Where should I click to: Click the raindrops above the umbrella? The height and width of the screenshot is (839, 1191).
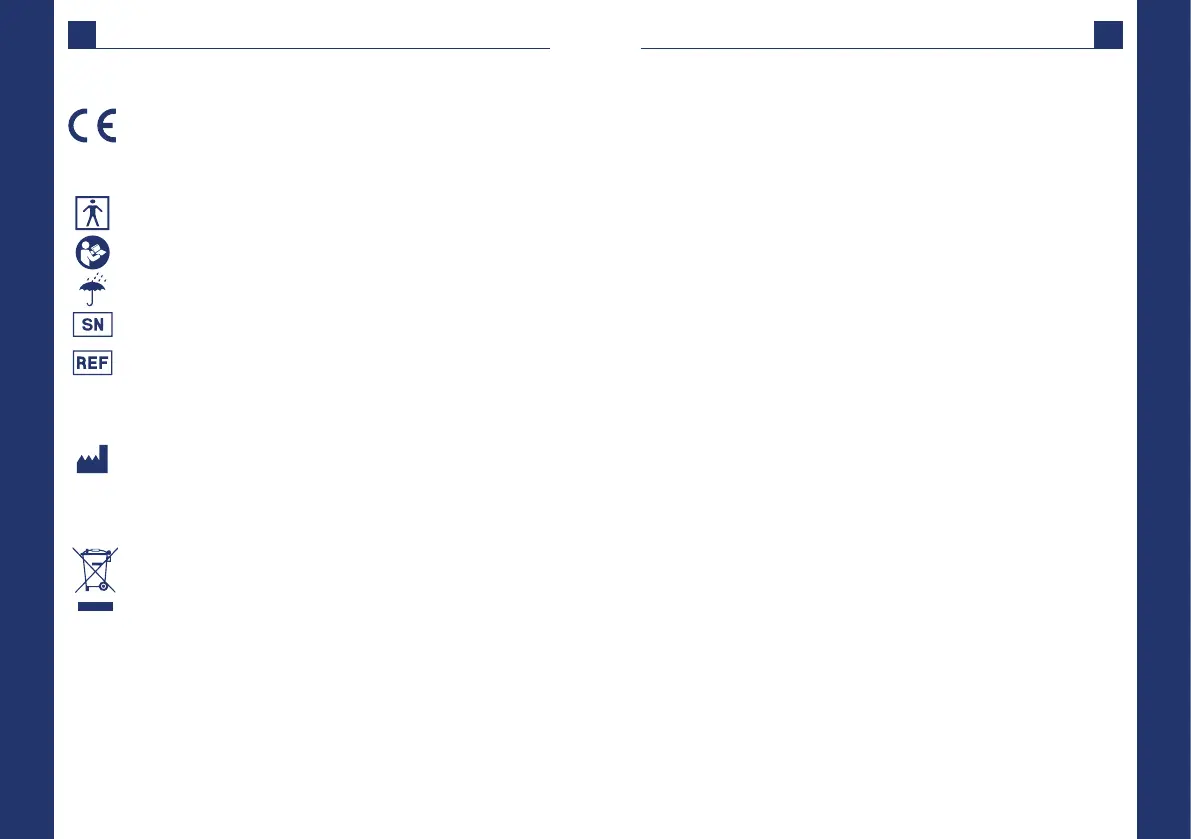tap(95, 277)
